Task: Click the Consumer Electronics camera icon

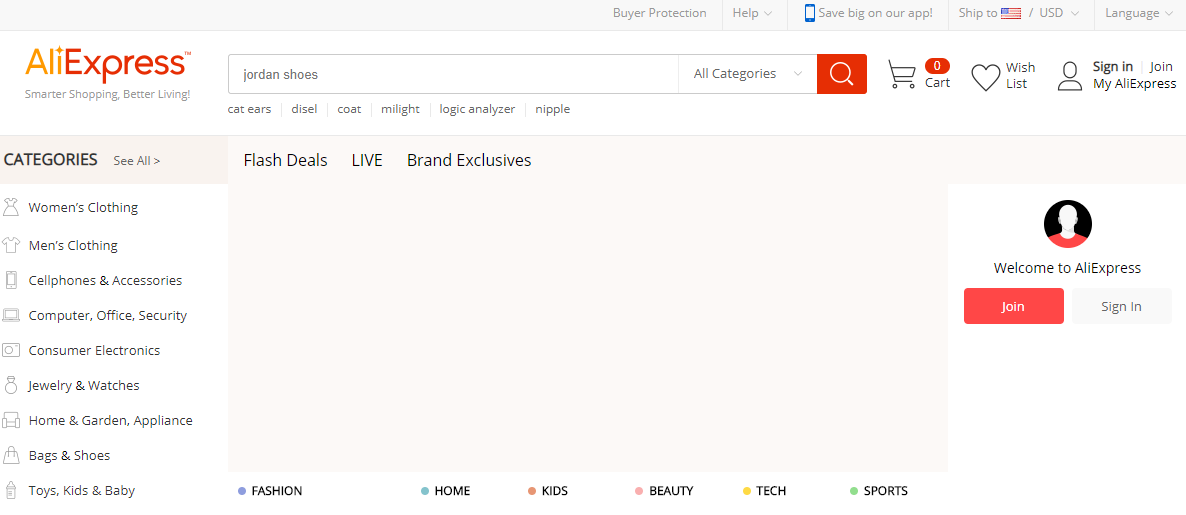Action: coord(11,350)
